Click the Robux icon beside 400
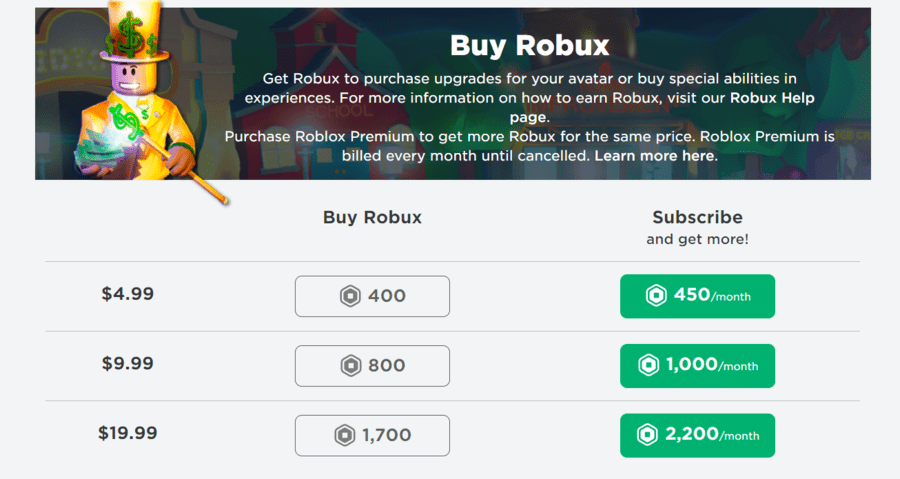Image resolution: width=900 pixels, height=479 pixels. point(350,296)
